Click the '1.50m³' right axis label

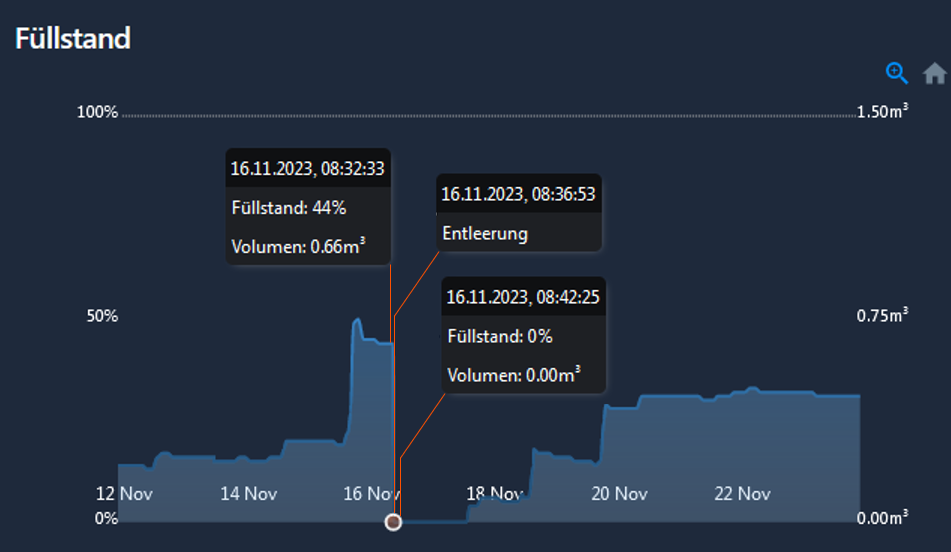click(x=882, y=111)
